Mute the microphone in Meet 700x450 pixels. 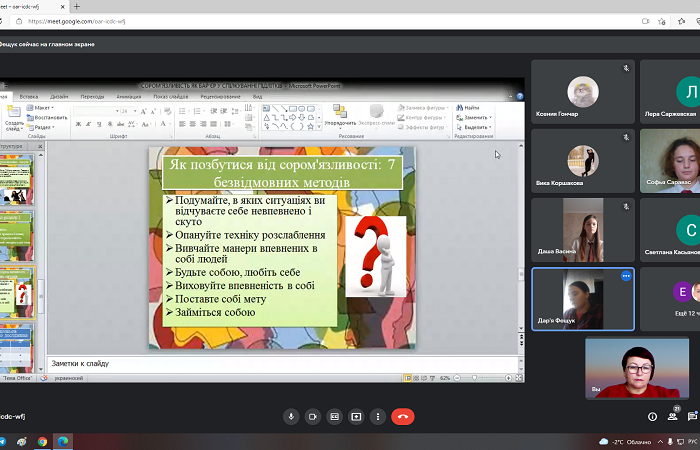coord(291,416)
